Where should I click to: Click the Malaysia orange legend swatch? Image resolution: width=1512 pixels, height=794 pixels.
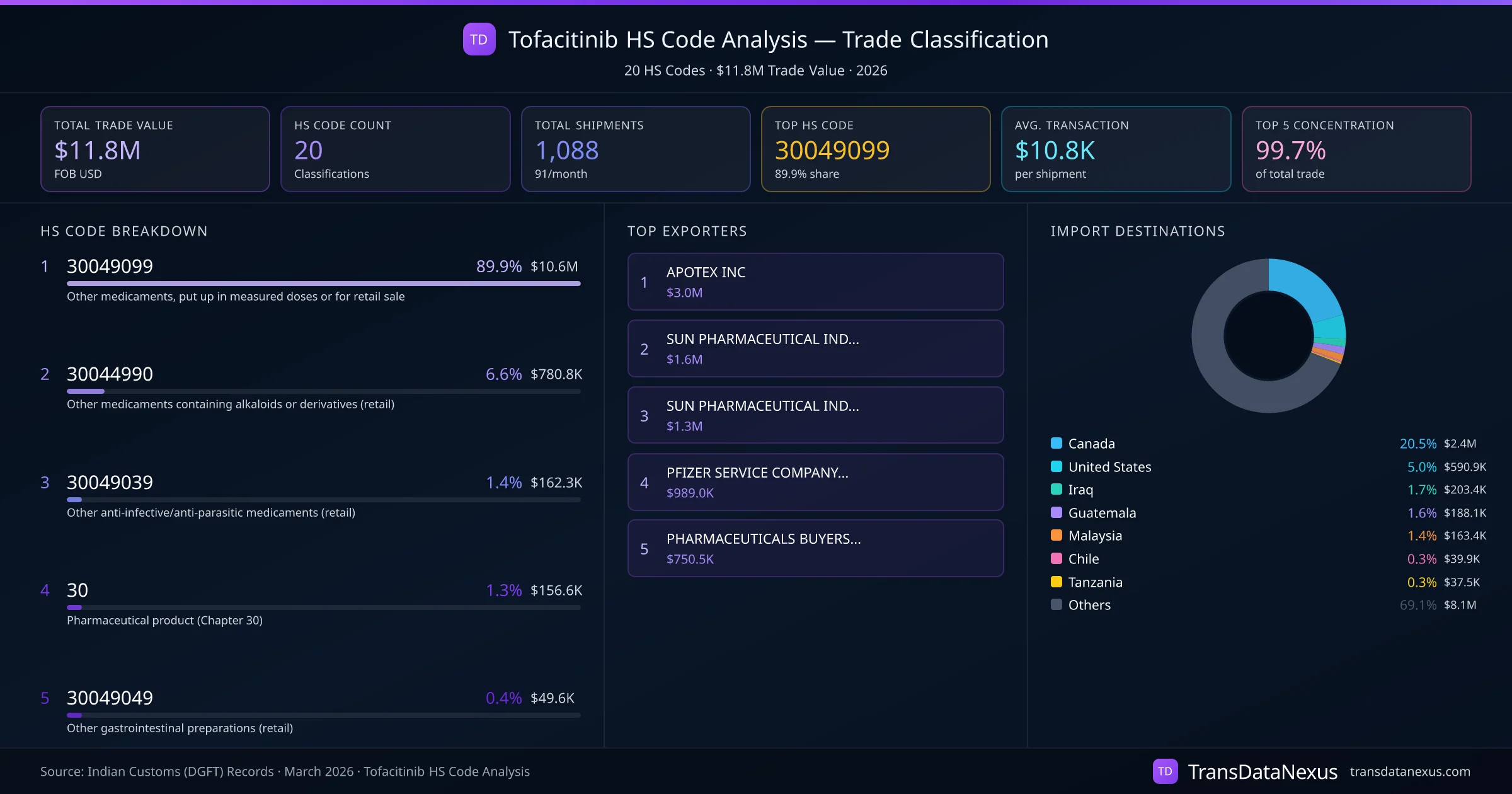[1057, 536]
